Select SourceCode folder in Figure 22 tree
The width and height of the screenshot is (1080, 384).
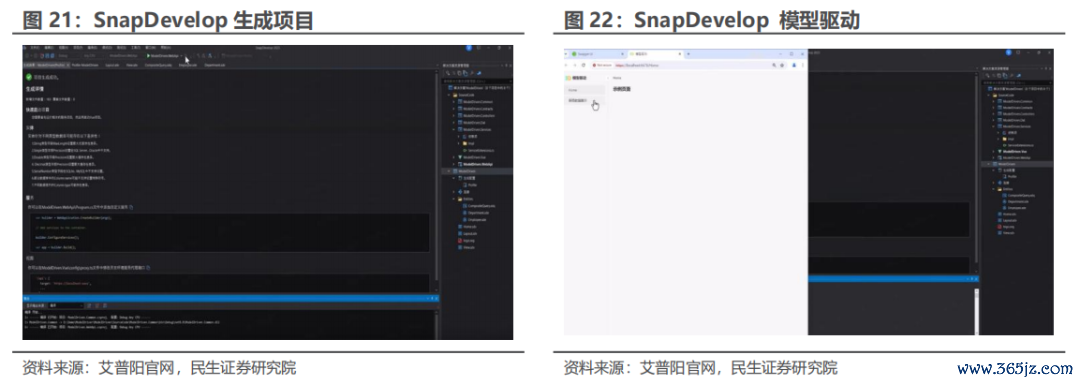tap(1004, 95)
